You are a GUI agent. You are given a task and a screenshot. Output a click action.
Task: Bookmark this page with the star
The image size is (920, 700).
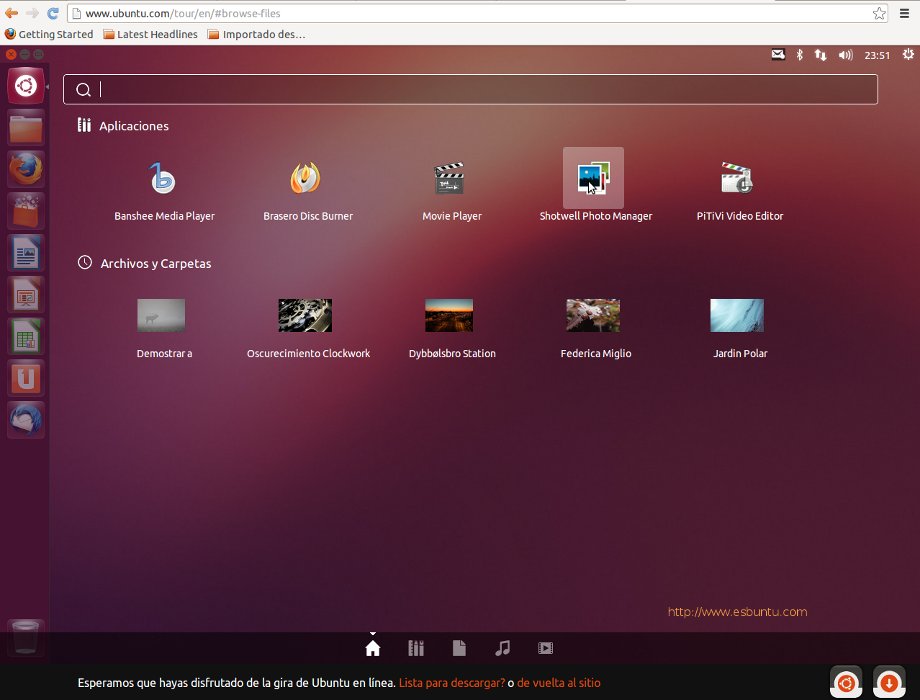click(879, 13)
